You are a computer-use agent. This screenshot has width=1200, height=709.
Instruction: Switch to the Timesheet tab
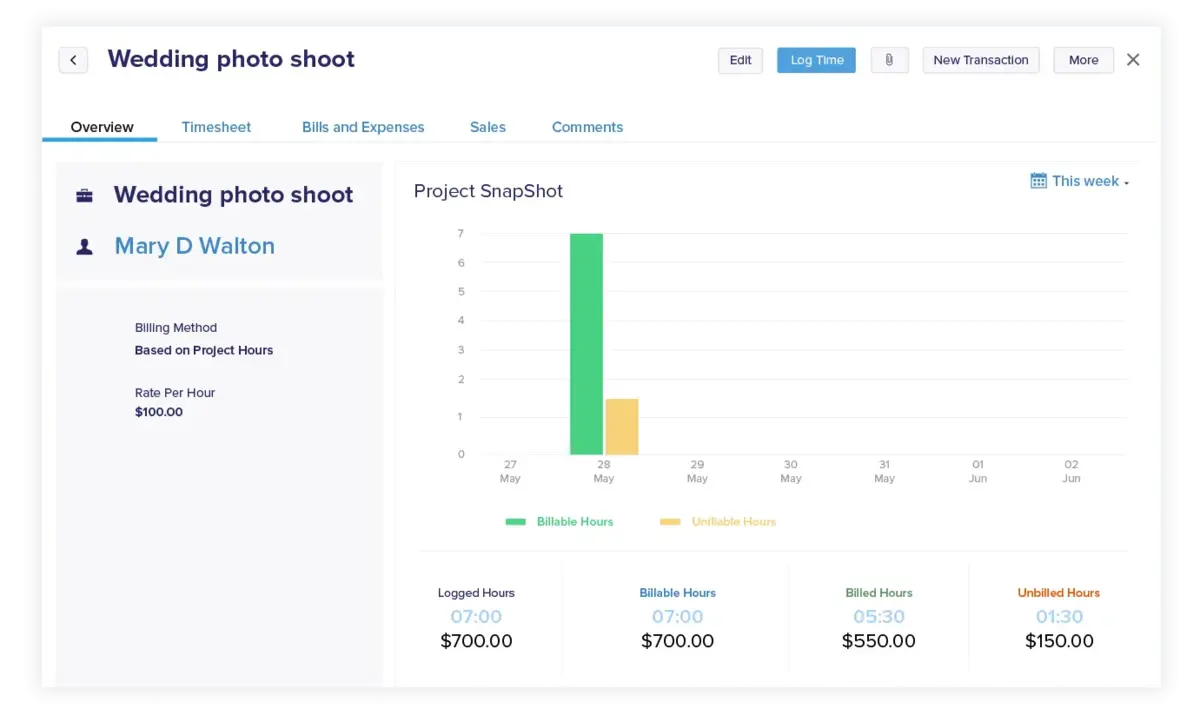pyautogui.click(x=216, y=127)
